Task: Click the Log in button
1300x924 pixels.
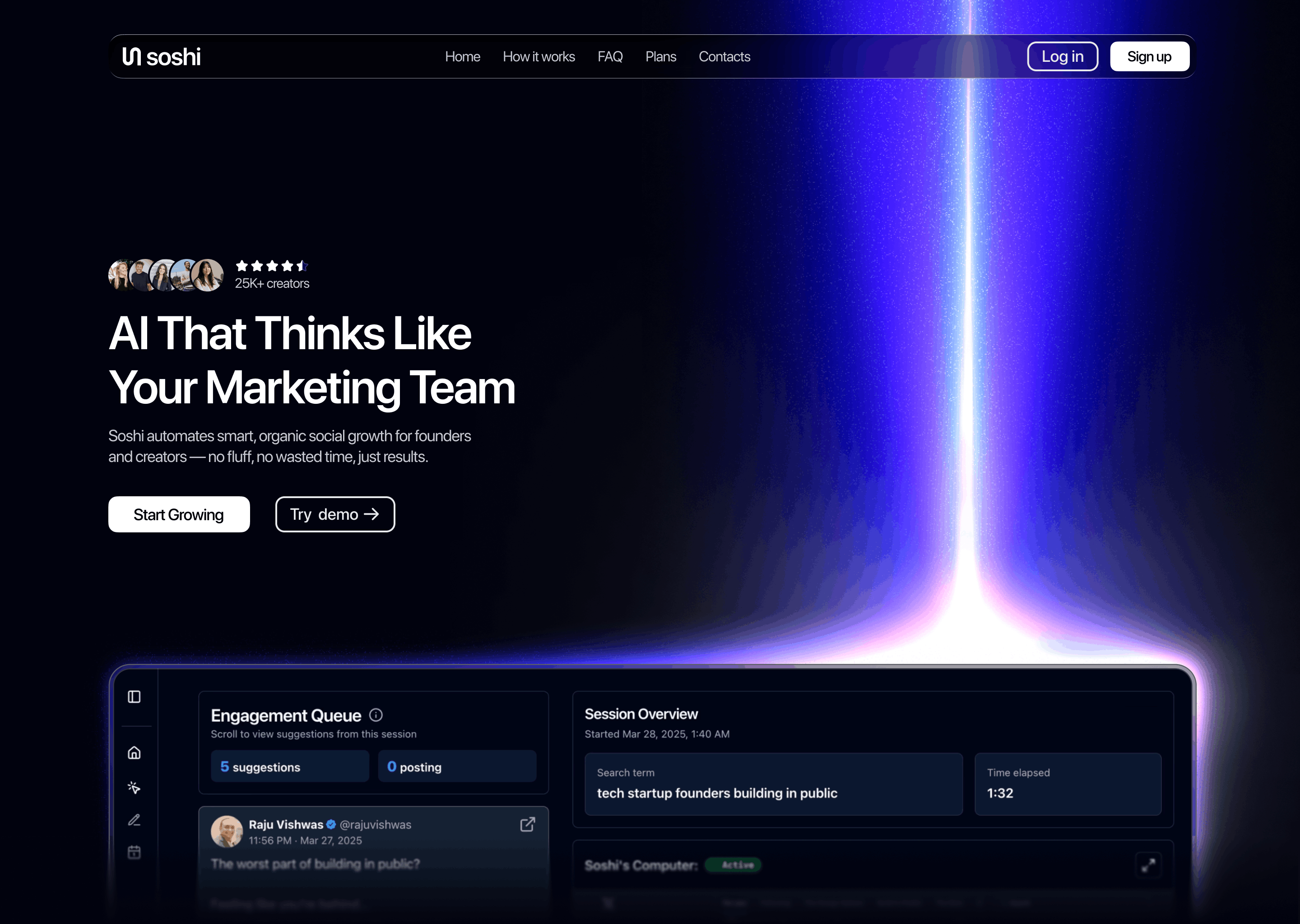Action: point(1062,56)
